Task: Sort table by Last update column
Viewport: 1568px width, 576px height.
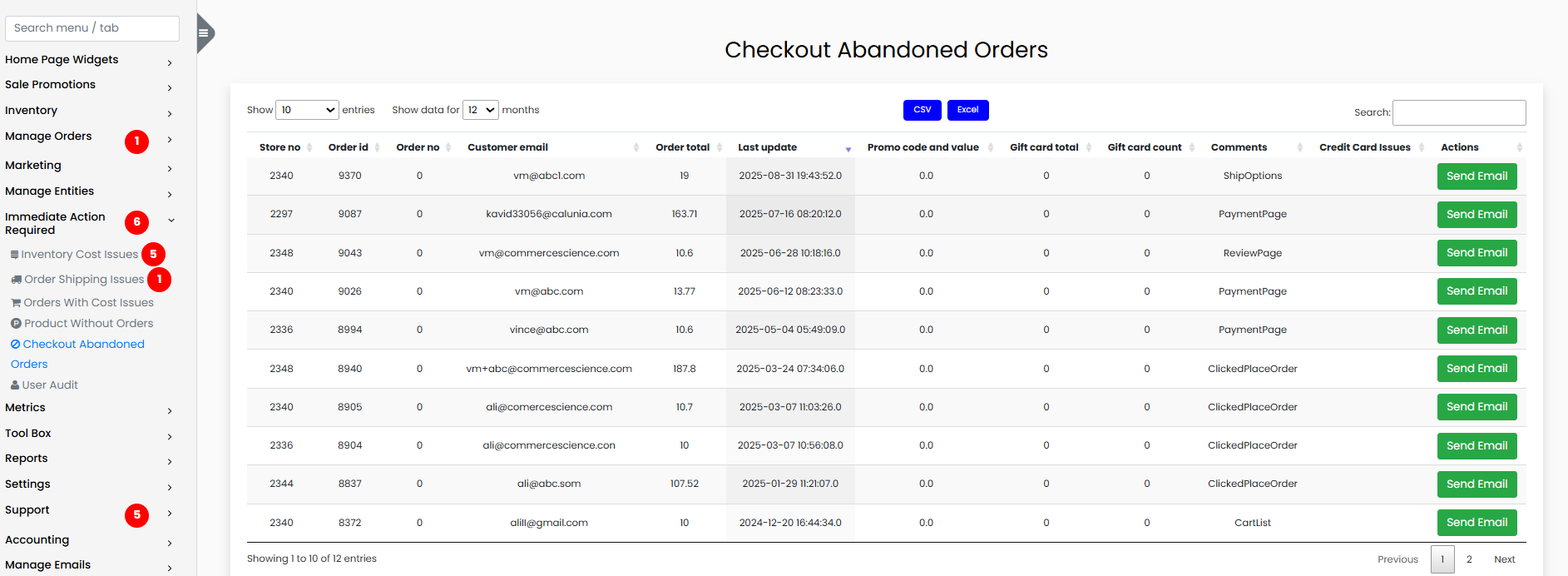Action: [x=767, y=147]
